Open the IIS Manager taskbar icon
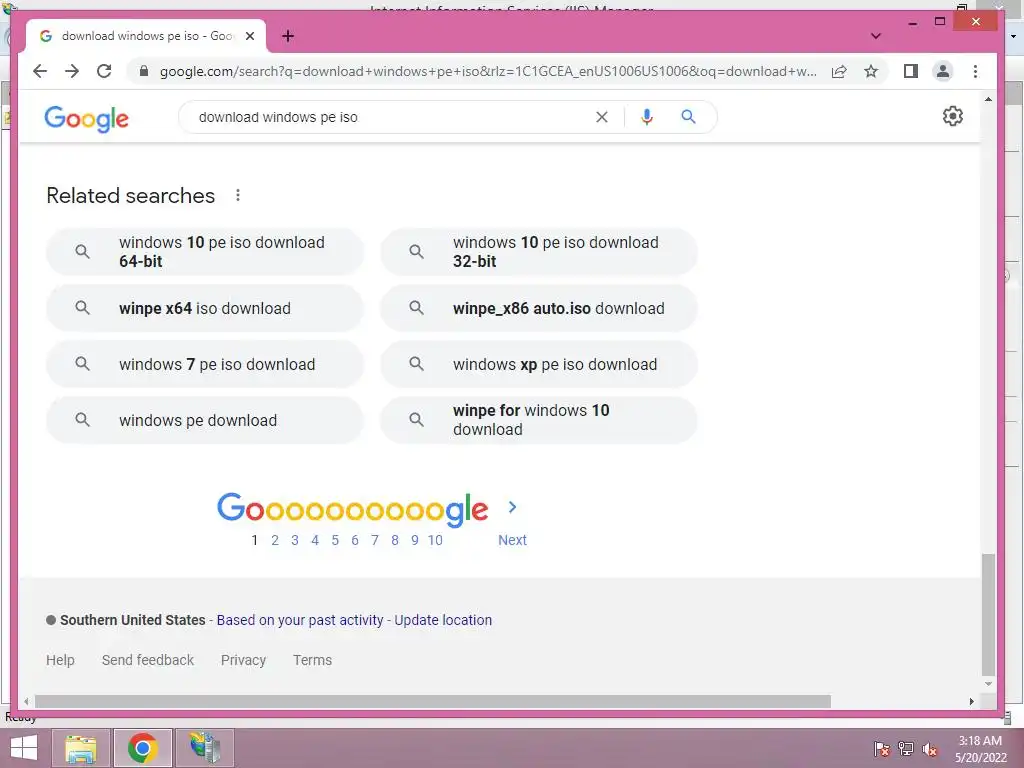 [x=204, y=748]
